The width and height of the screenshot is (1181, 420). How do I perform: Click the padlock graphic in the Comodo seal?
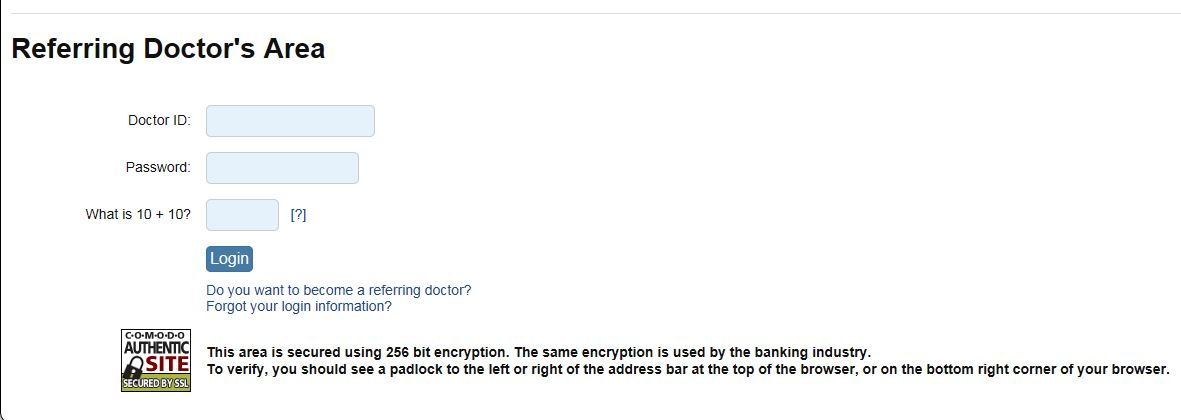pos(133,367)
